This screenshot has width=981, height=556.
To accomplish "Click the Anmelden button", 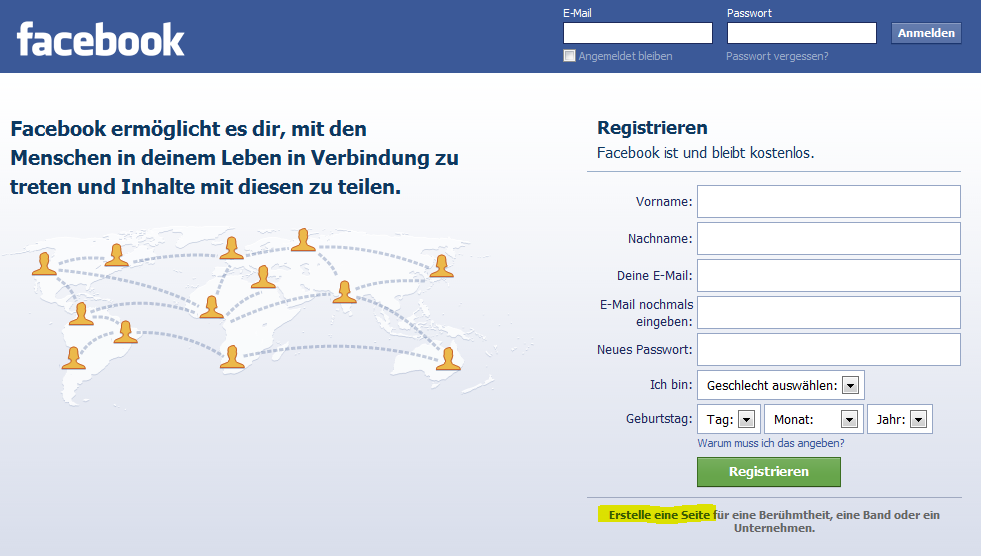I will [926, 33].
